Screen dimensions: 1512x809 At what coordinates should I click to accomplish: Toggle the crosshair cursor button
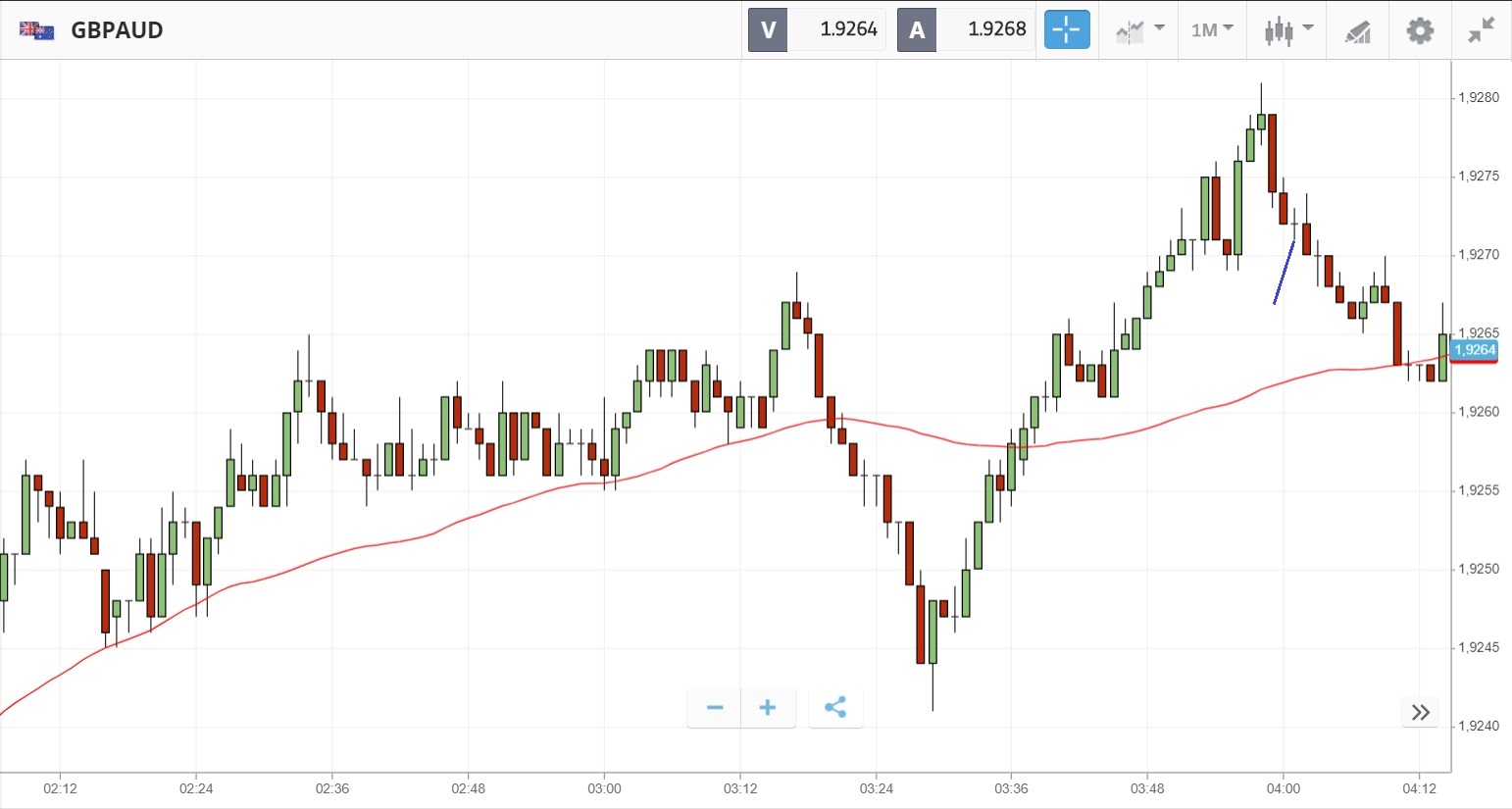pyautogui.click(x=1066, y=29)
